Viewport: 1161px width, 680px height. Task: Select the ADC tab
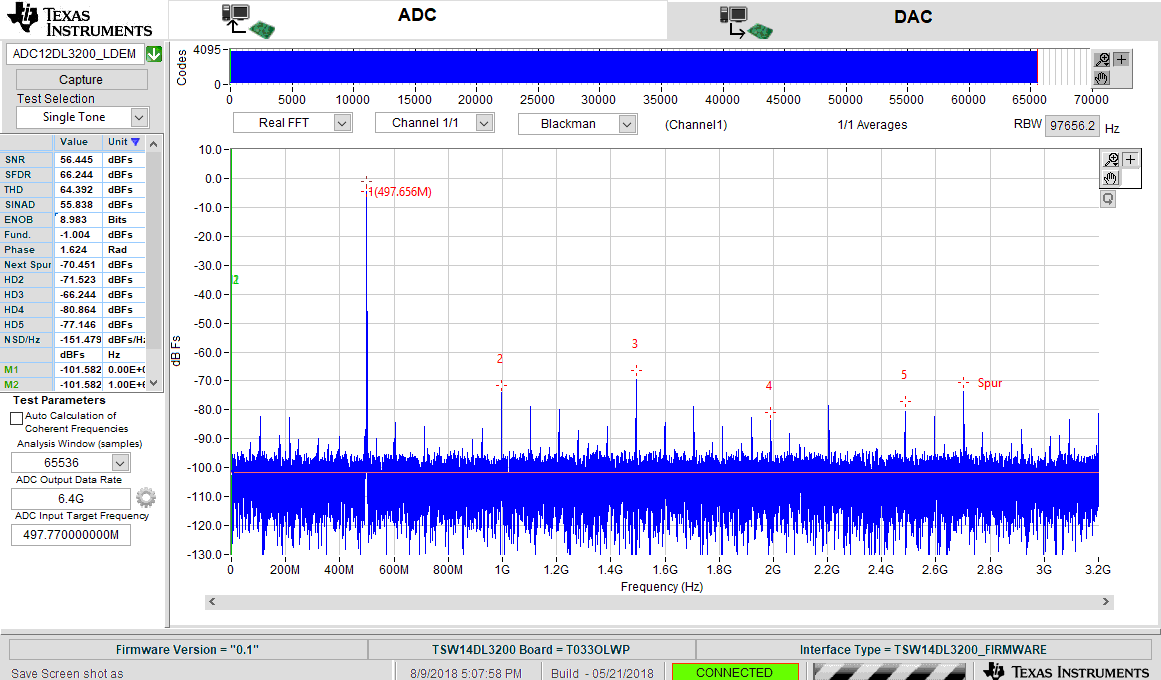(417, 16)
